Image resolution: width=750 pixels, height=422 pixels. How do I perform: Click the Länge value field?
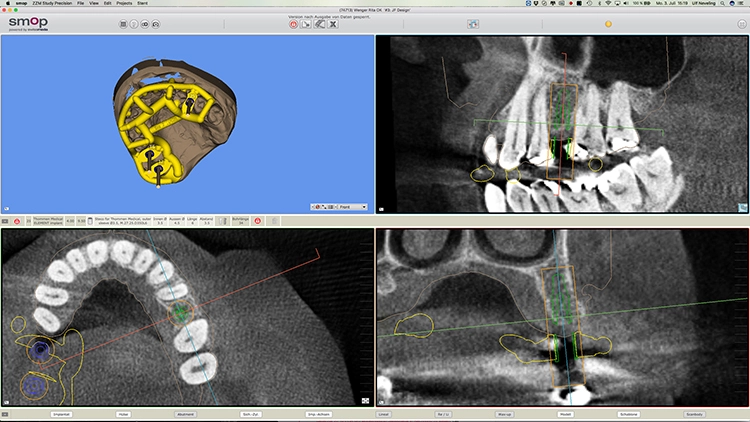click(192, 221)
